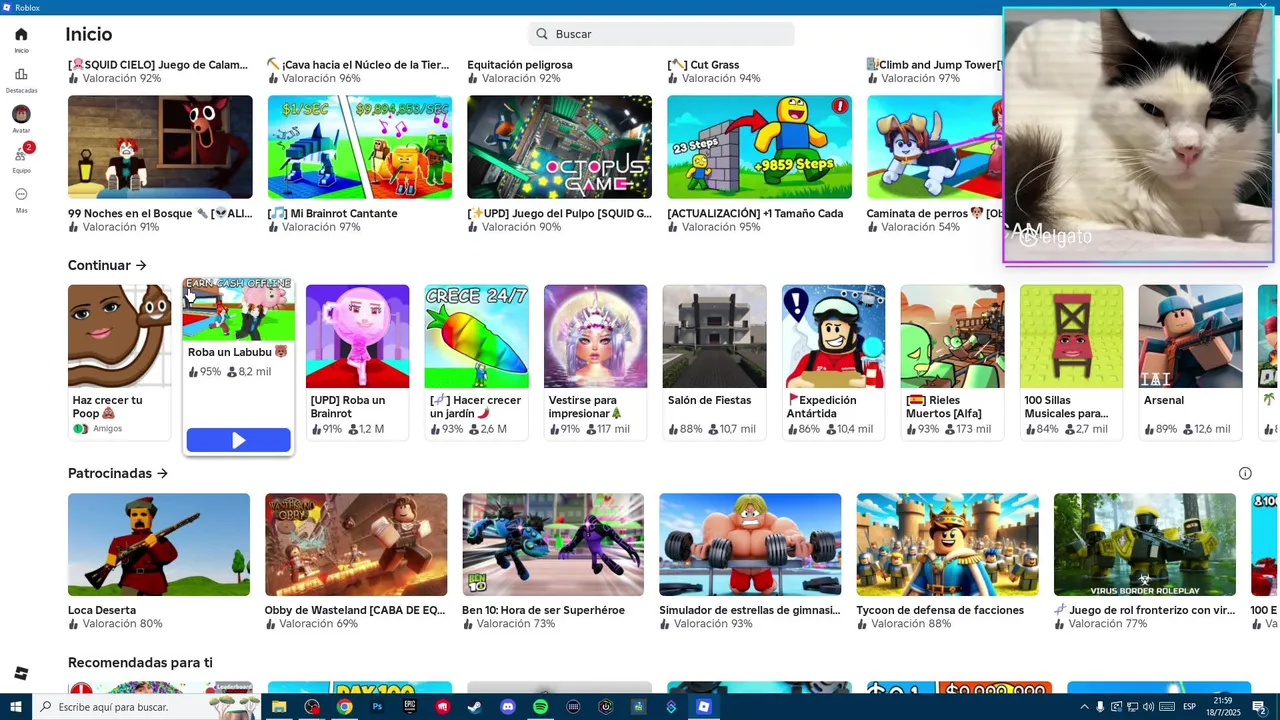Open Rieles Muertos [Alfa] tile
Viewport: 1280px width, 720px height.
click(x=952, y=362)
